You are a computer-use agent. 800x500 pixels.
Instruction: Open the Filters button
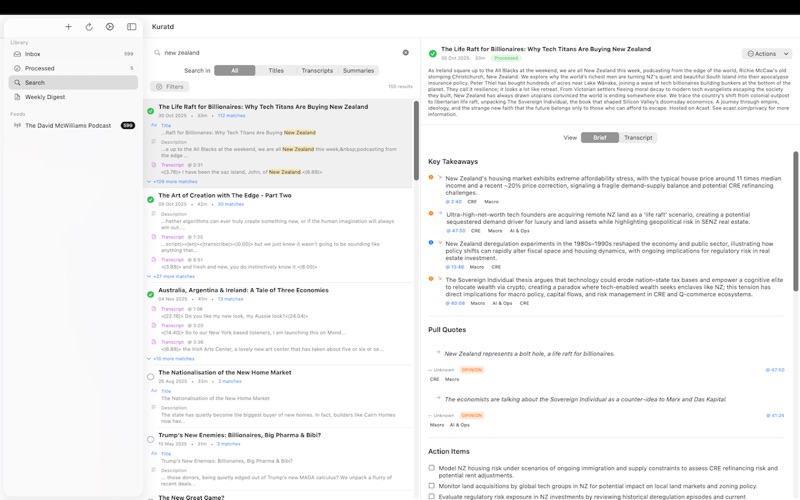coord(169,87)
